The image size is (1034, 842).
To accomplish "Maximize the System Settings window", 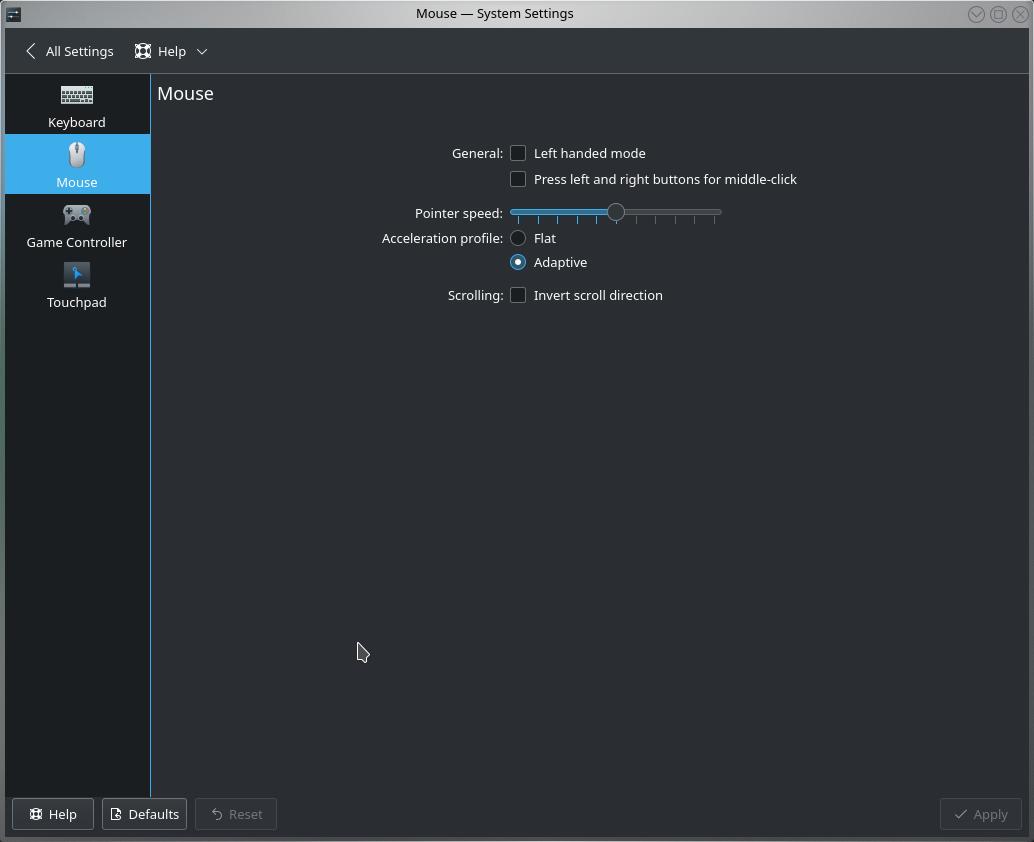I will point(998,14).
